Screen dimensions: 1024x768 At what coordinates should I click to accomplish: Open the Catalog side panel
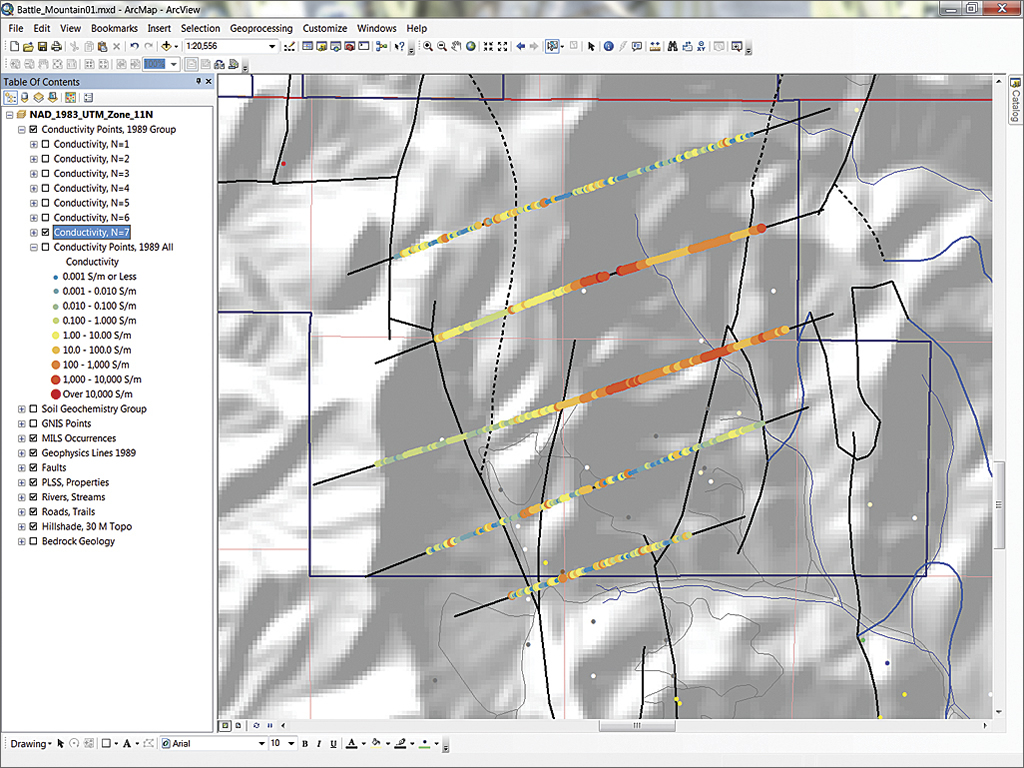[x=1014, y=99]
